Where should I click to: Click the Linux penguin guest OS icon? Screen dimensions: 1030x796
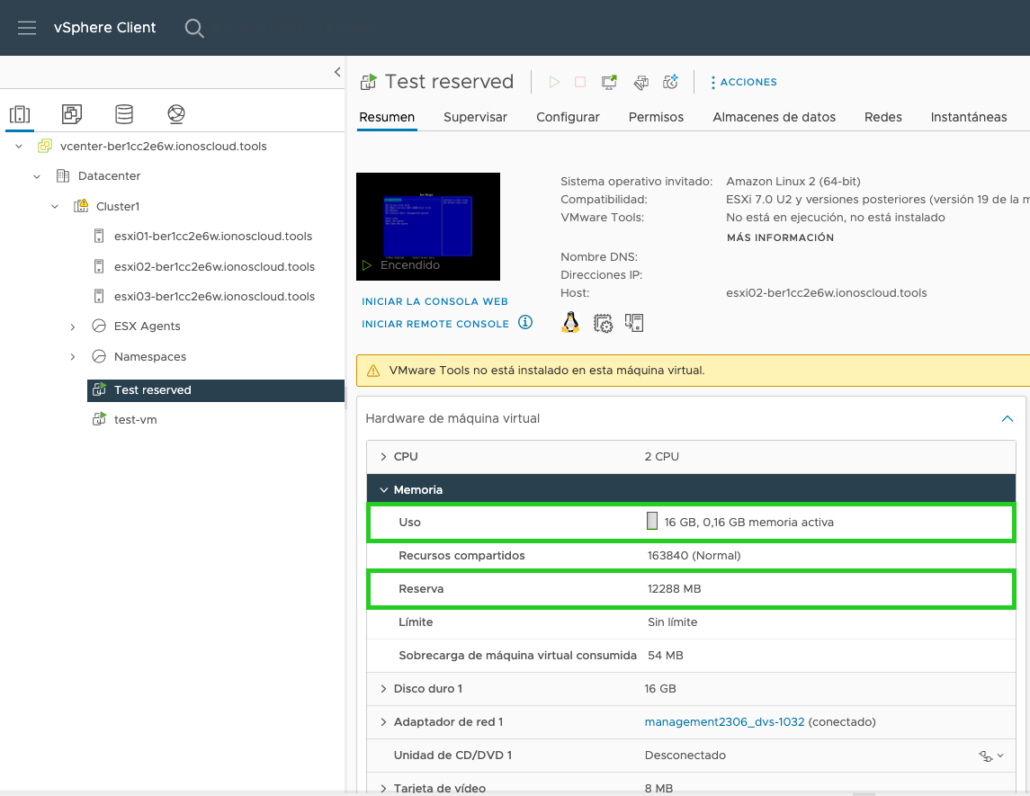pos(570,322)
